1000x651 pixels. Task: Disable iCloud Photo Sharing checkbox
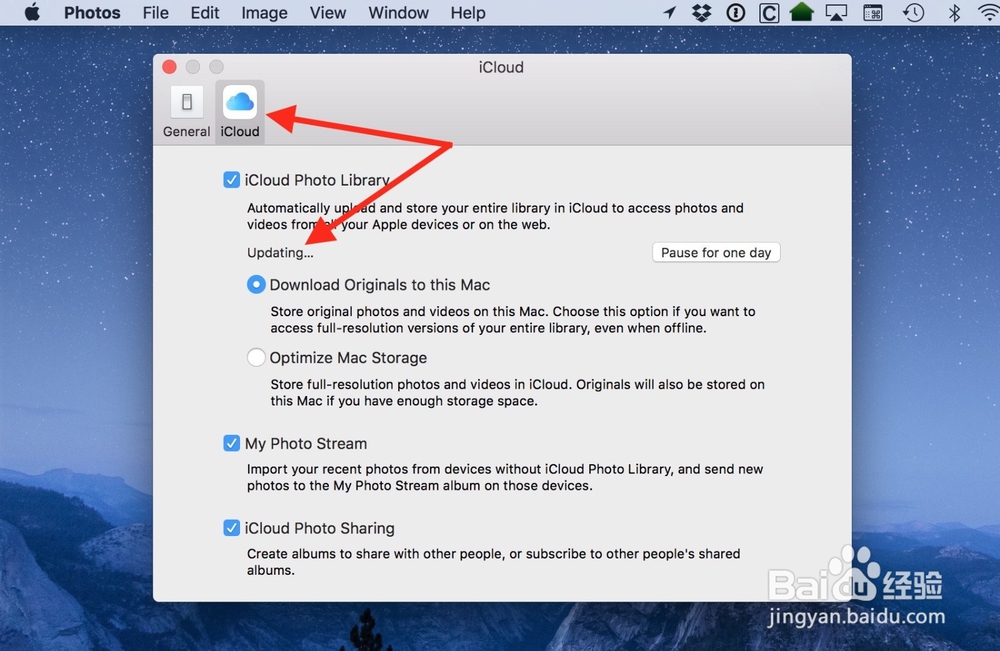coord(232,528)
